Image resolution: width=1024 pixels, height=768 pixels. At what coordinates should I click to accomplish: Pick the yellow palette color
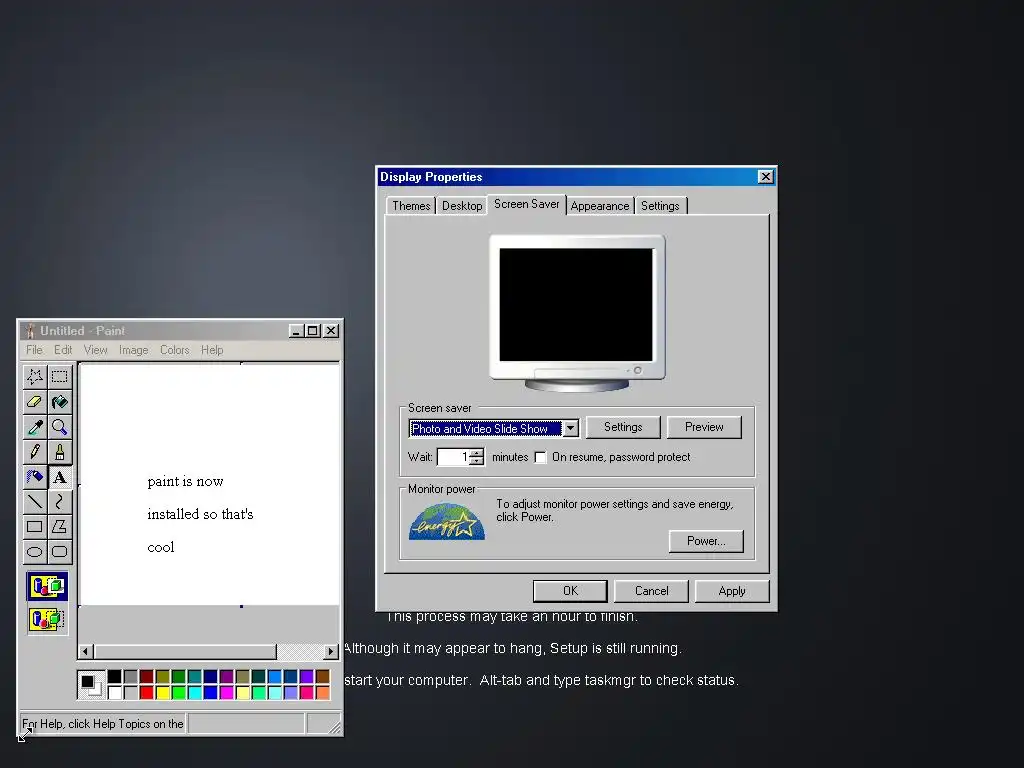163,692
